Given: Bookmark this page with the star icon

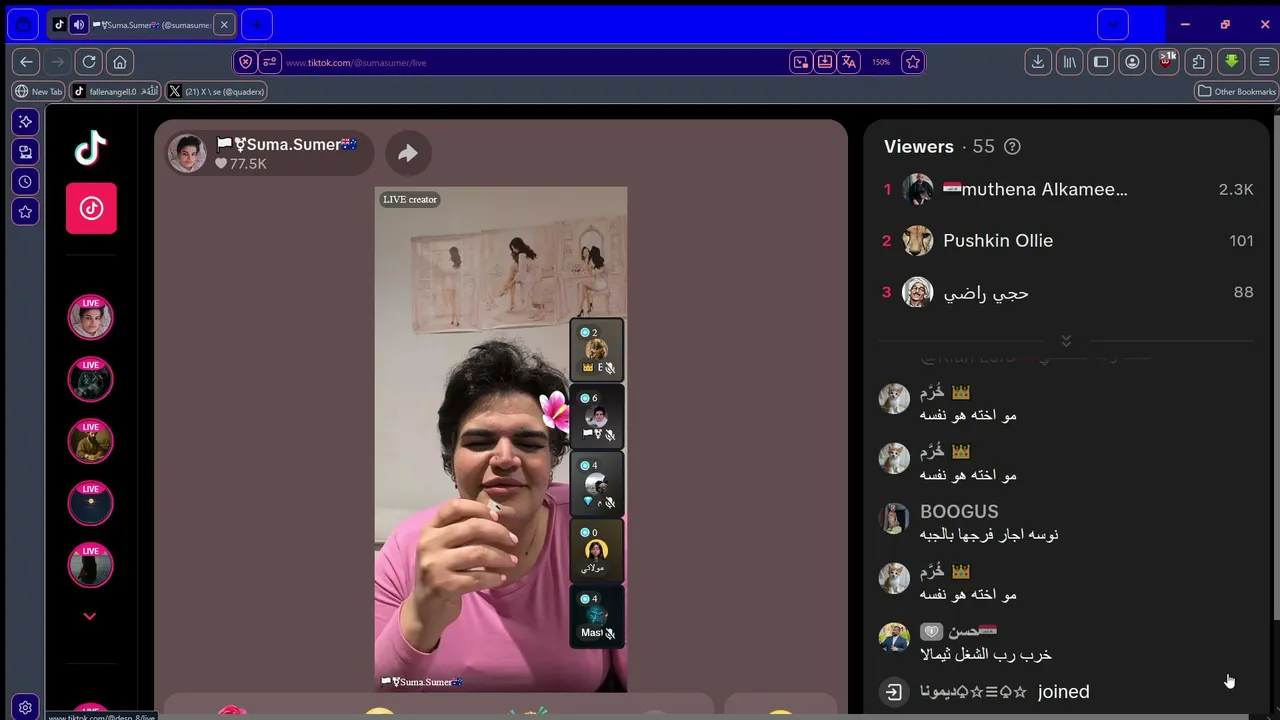Looking at the screenshot, I should (x=913, y=62).
